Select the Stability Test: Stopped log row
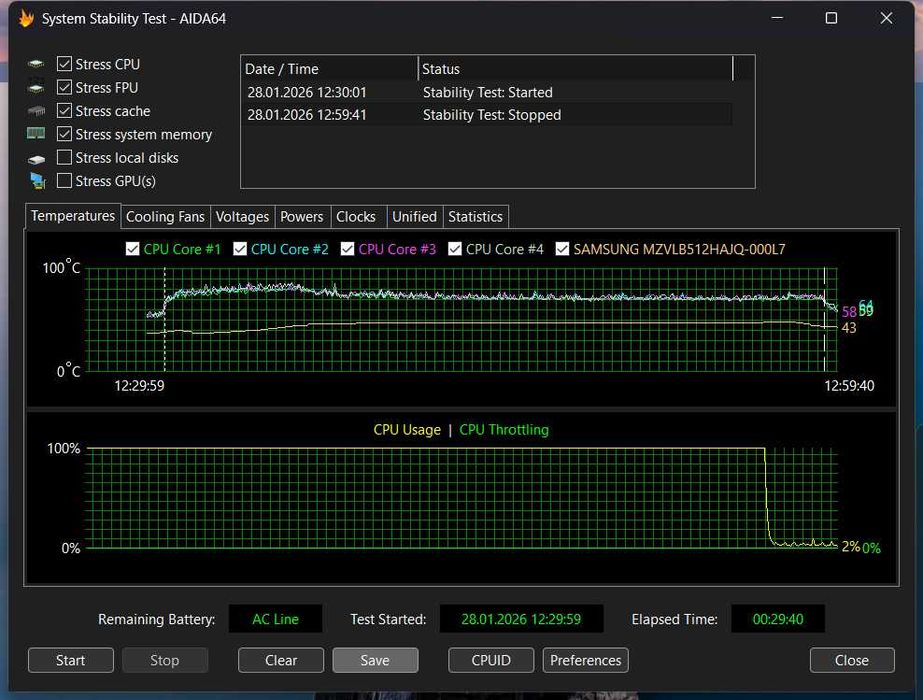 [x=487, y=115]
